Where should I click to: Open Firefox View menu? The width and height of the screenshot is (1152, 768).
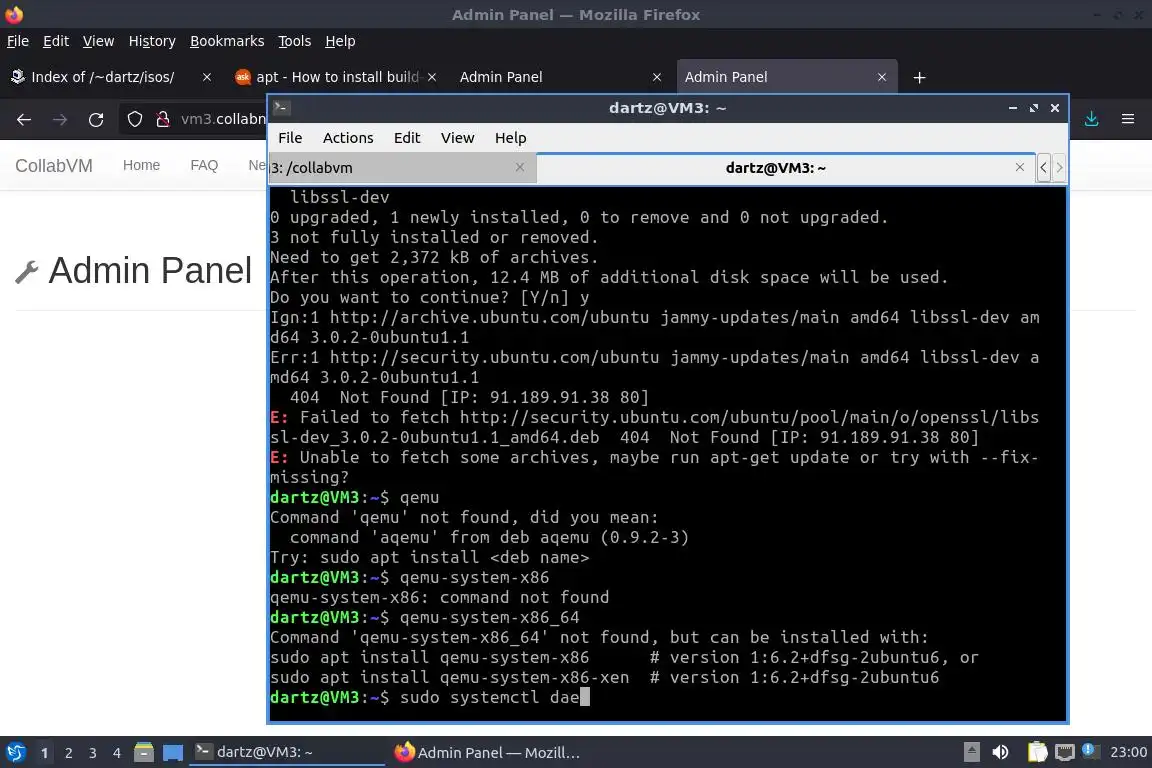tap(98, 41)
